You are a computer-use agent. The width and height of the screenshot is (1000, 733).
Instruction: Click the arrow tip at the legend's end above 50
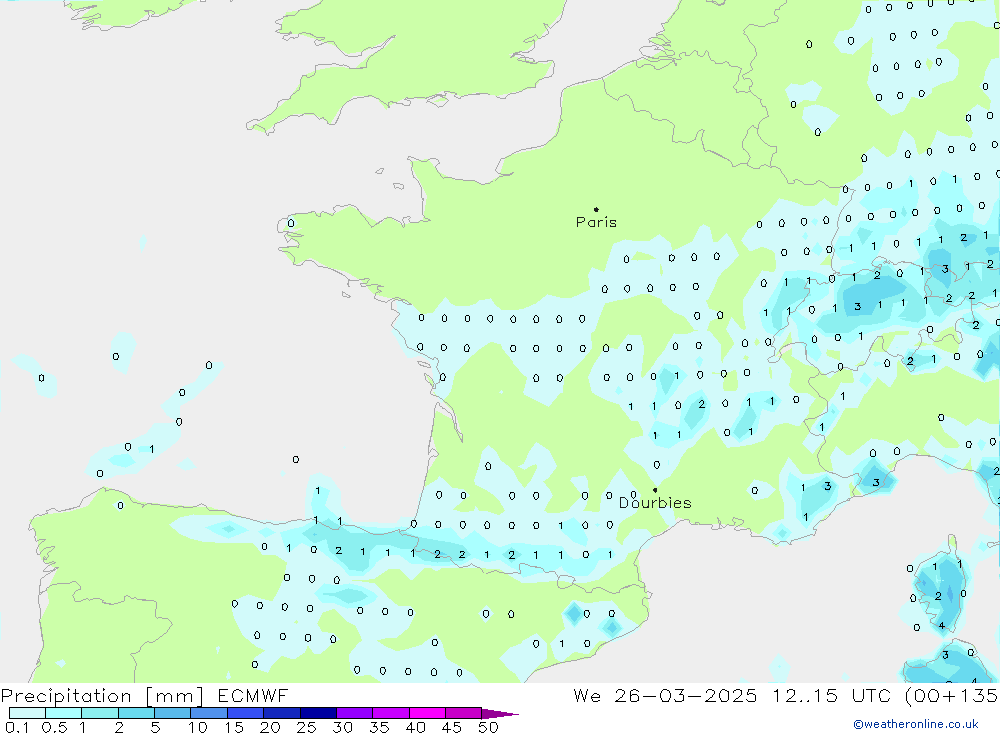click(501, 714)
